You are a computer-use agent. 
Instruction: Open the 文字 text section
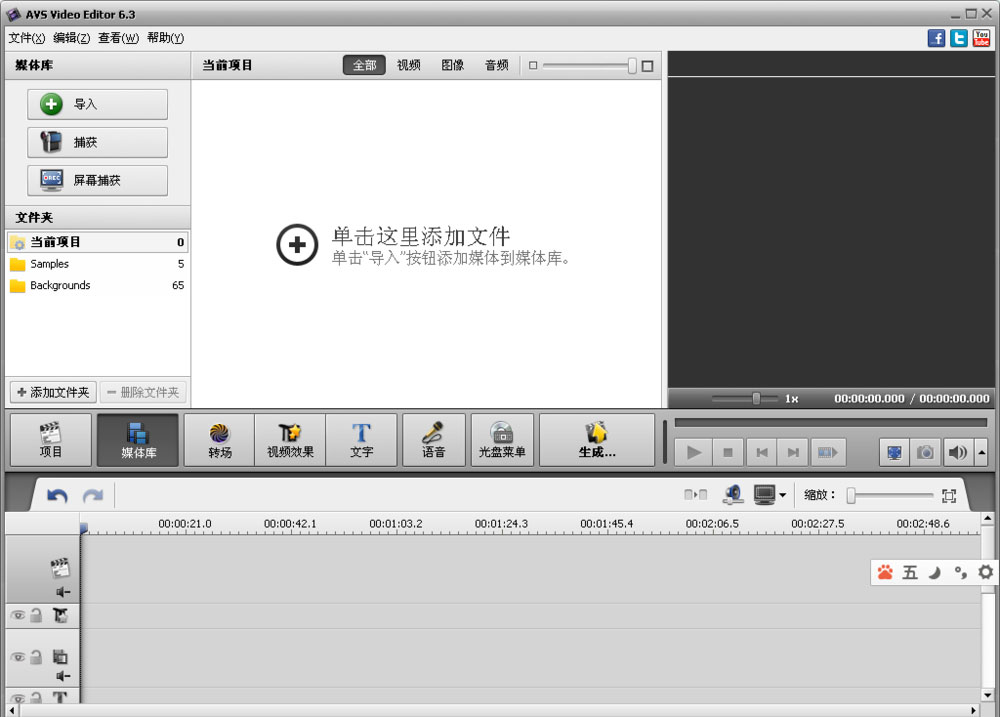[x=361, y=440]
